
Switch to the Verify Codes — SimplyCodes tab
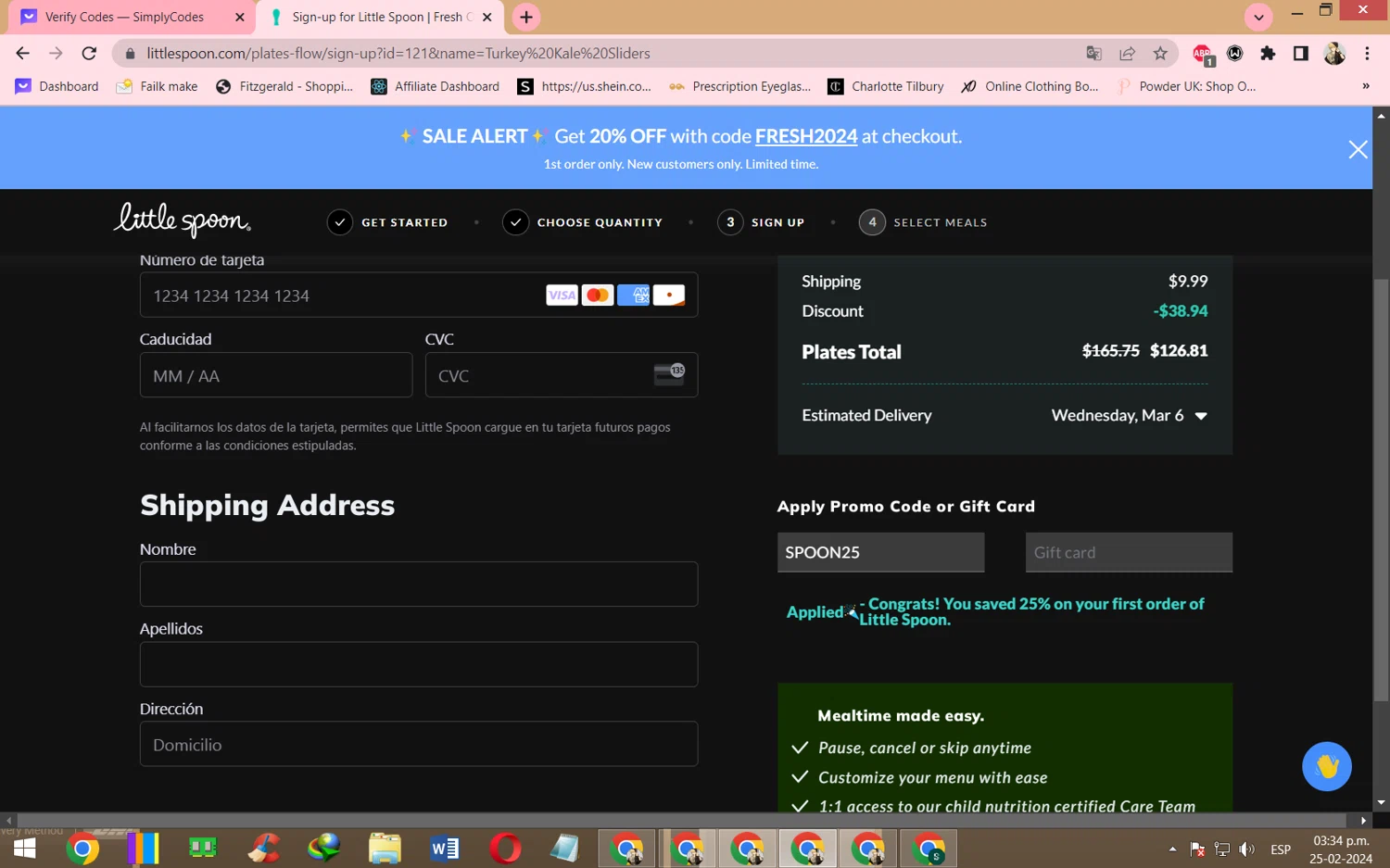pyautogui.click(x=131, y=17)
